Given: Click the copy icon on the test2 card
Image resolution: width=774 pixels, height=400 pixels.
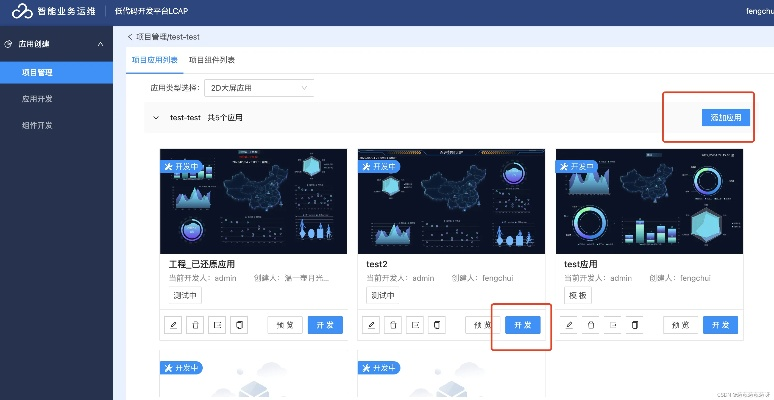Looking at the screenshot, I should (x=437, y=325).
